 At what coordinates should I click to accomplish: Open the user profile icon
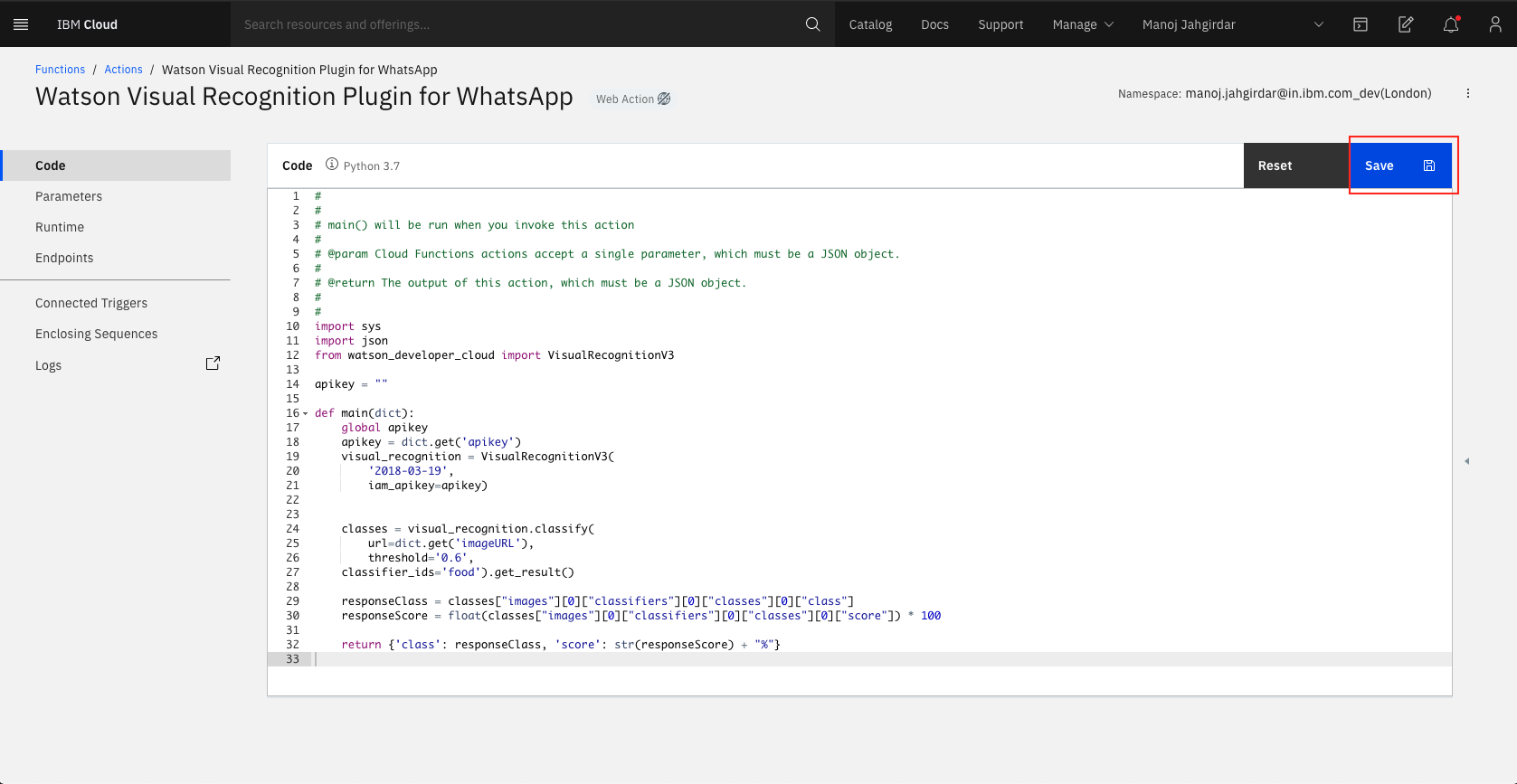tap(1495, 24)
